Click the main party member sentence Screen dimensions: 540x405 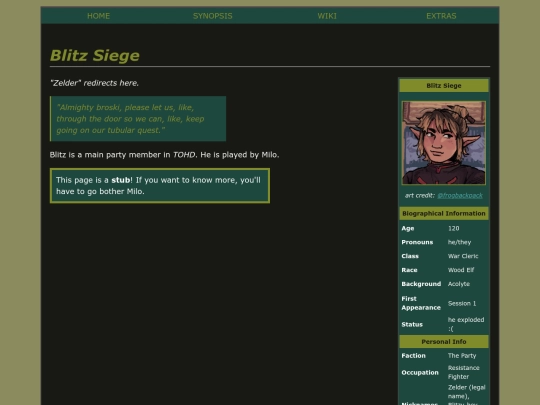pyautogui.click(x=164, y=155)
